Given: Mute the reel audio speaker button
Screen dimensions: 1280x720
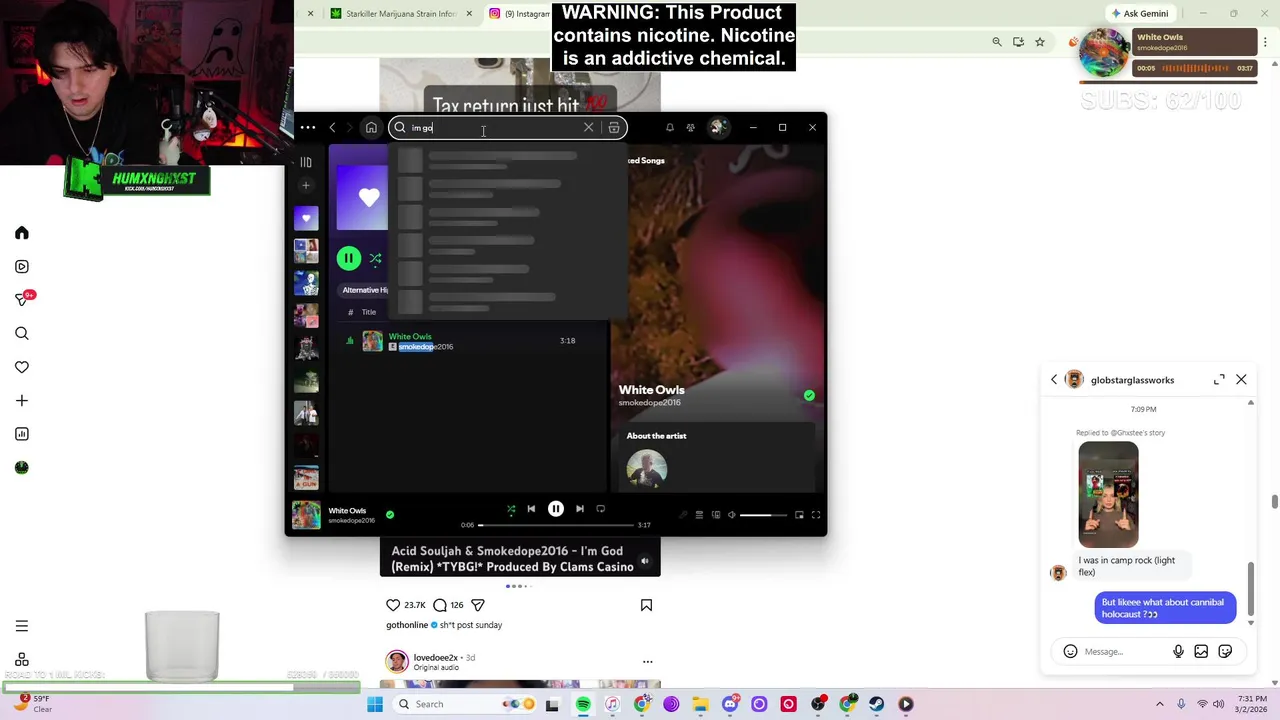Looking at the screenshot, I should [645, 562].
